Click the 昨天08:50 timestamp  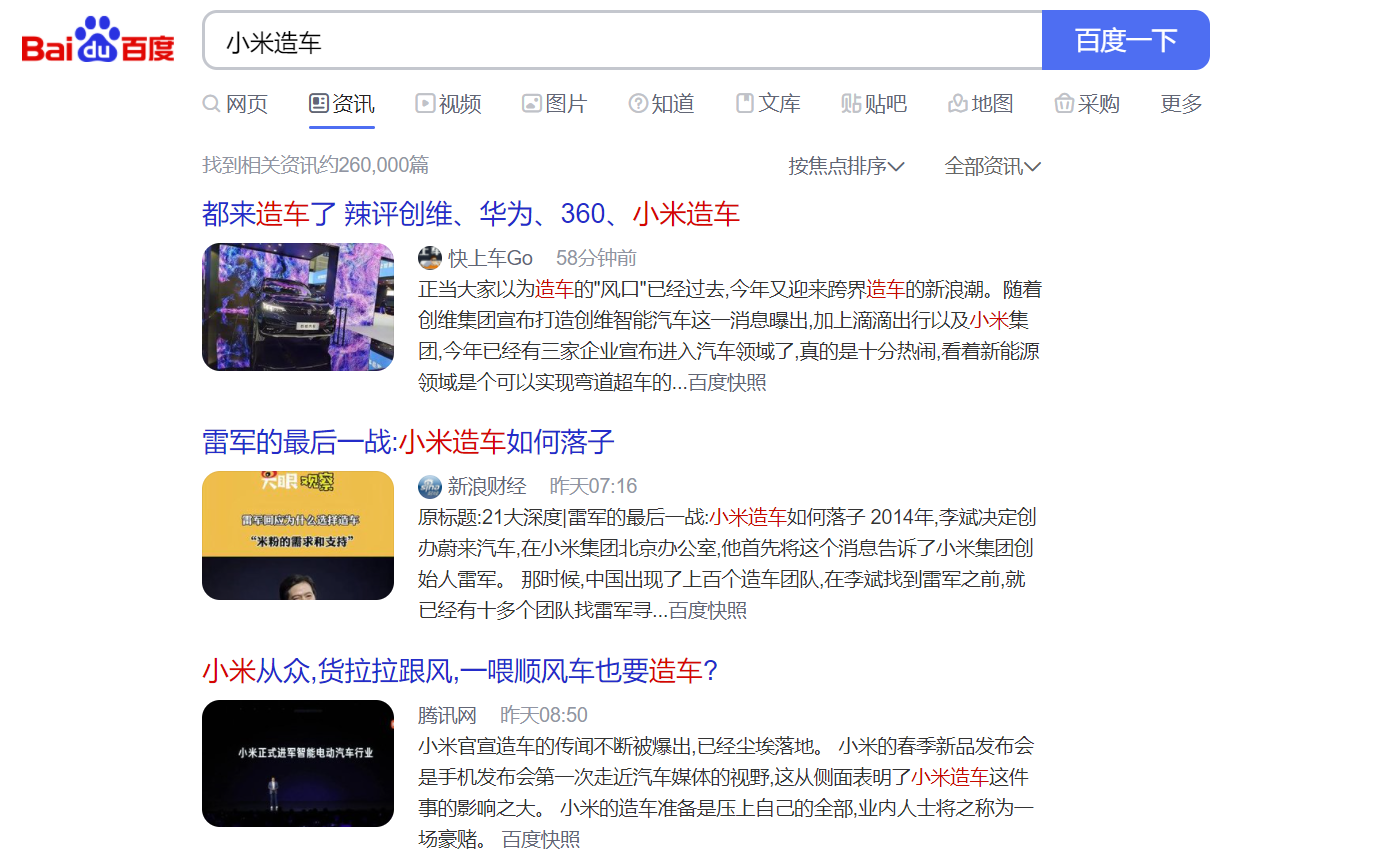[x=544, y=715]
